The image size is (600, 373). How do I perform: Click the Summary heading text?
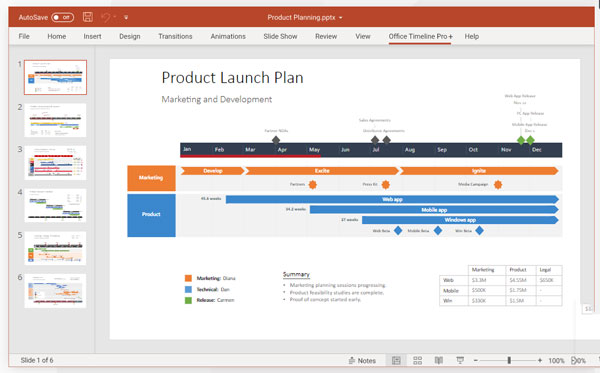pos(296,274)
